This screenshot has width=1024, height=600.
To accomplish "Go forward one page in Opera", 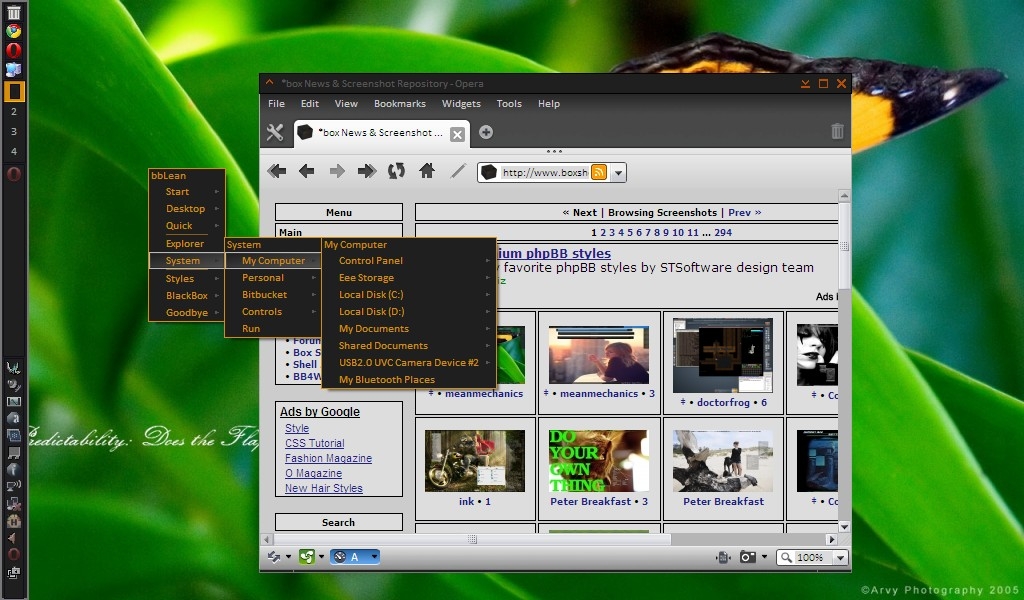I will tap(337, 171).
